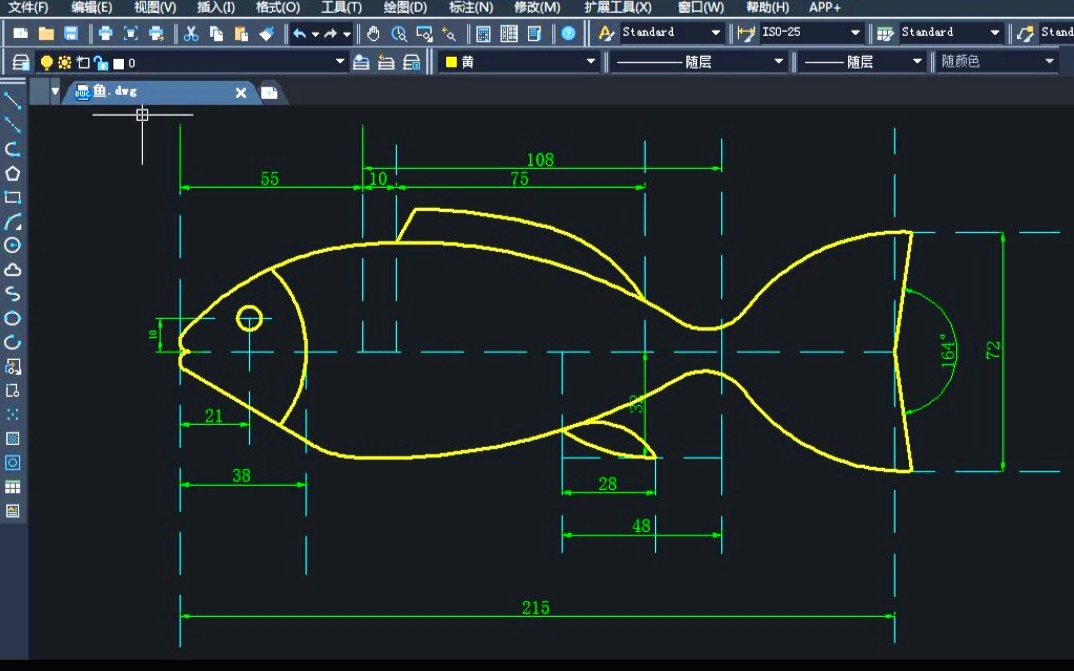Open the 编辑(E) menu
Image resolution: width=1074 pixels, height=671 pixels.
(x=92, y=8)
